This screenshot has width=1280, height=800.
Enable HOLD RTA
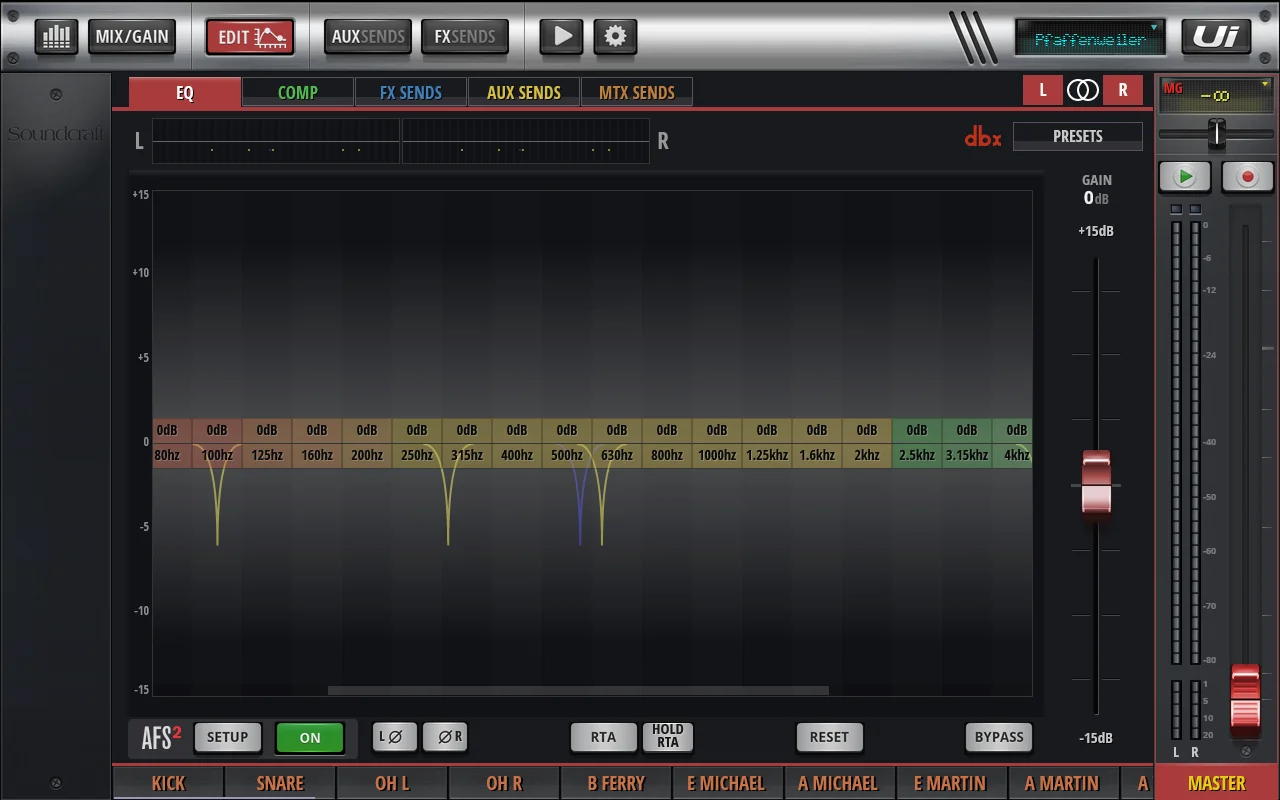(667, 737)
